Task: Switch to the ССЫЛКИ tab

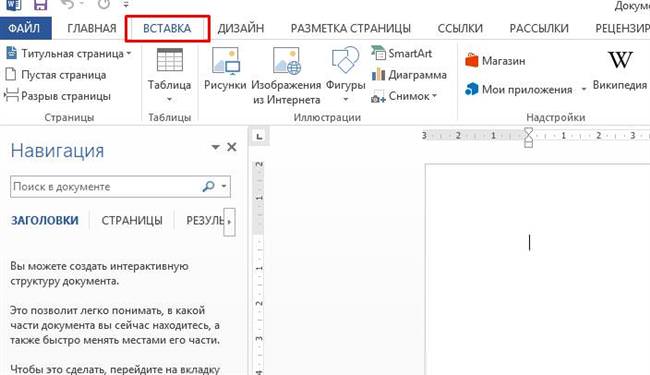Action: coord(460,28)
